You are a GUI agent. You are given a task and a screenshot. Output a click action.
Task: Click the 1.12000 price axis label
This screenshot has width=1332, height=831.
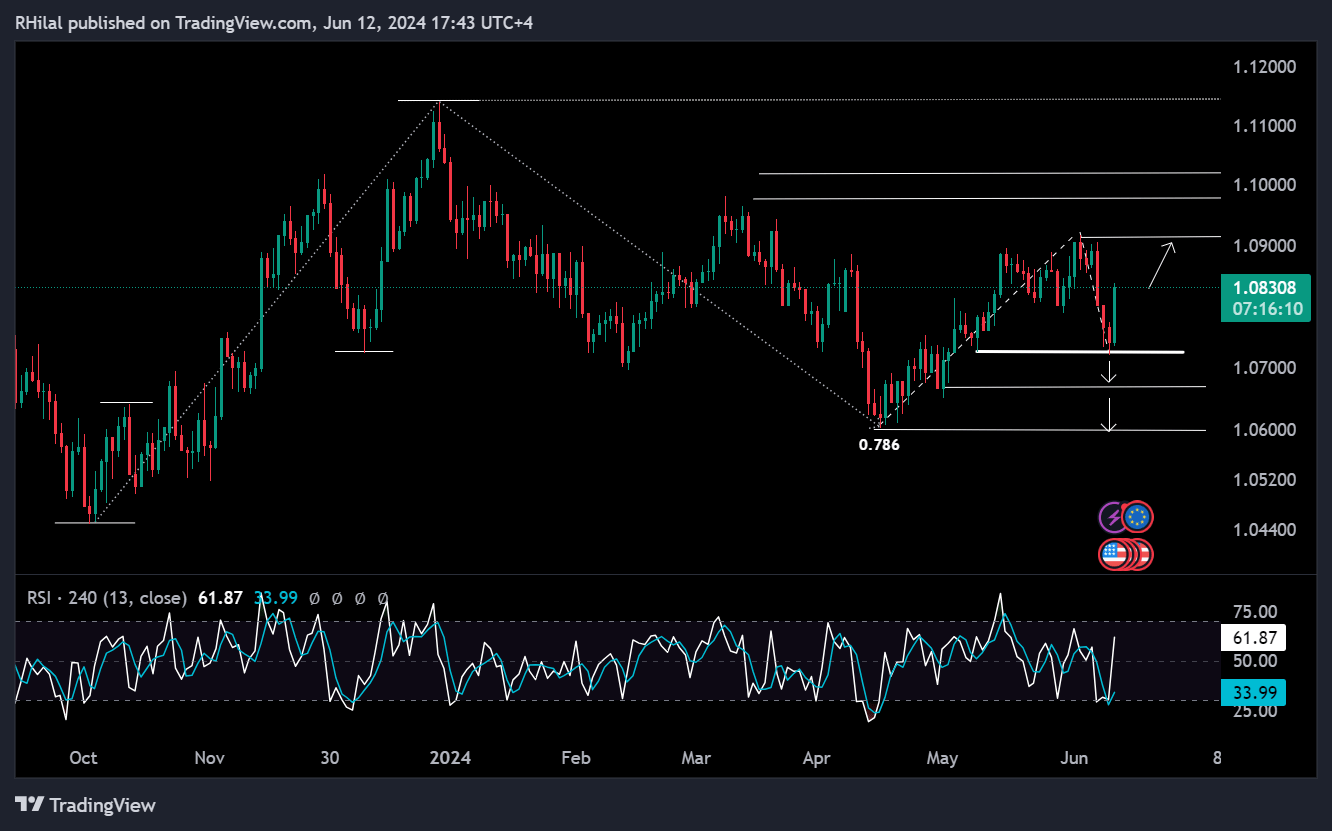pos(1264,67)
